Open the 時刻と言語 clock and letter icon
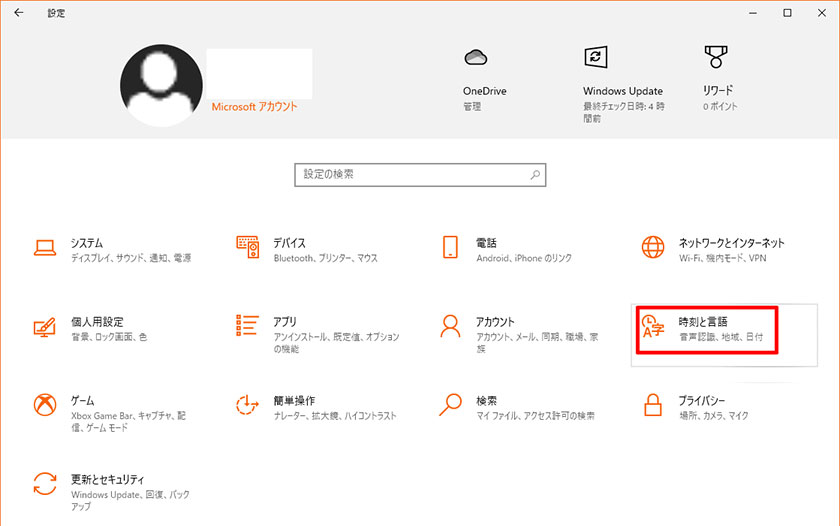 pos(653,327)
